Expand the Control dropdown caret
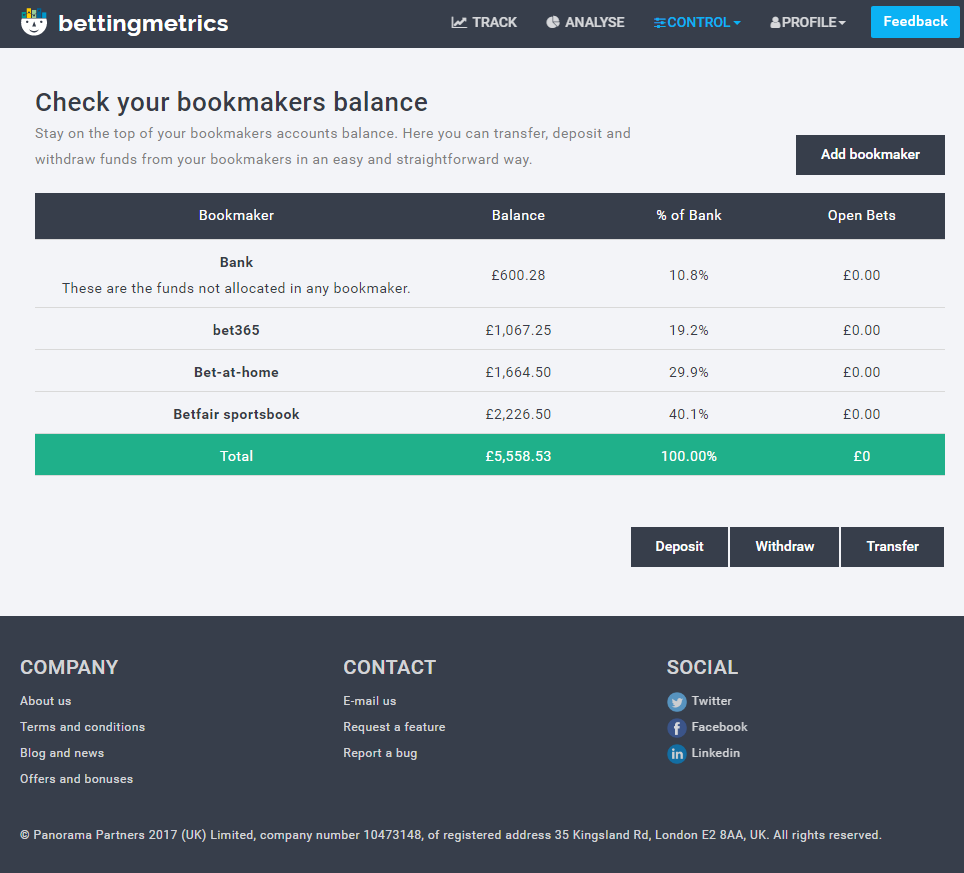 pos(737,23)
